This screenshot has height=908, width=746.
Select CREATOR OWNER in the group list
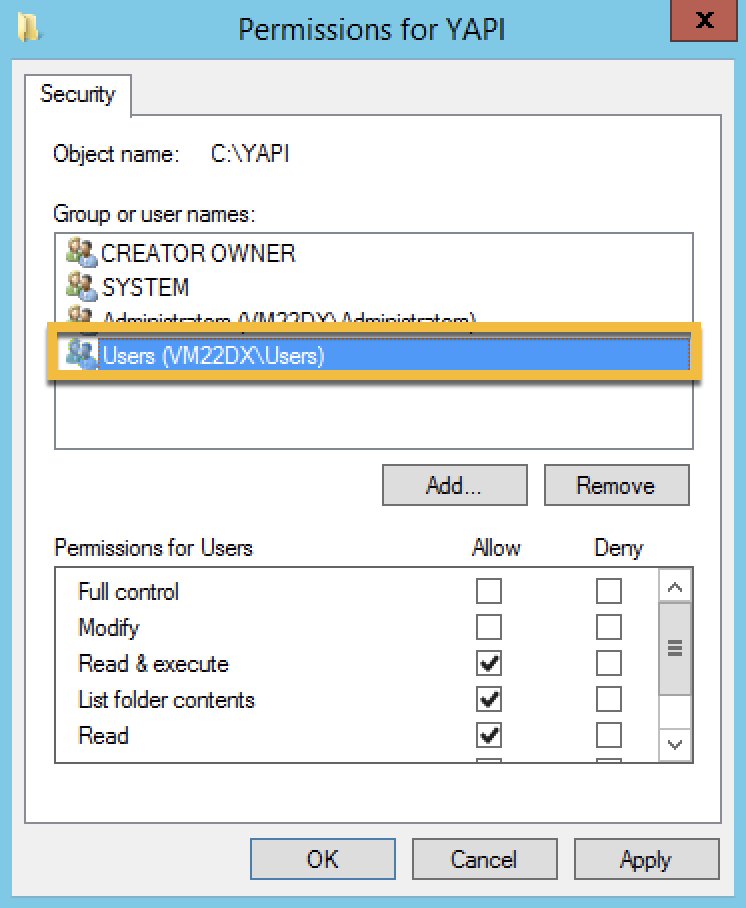tap(374, 253)
